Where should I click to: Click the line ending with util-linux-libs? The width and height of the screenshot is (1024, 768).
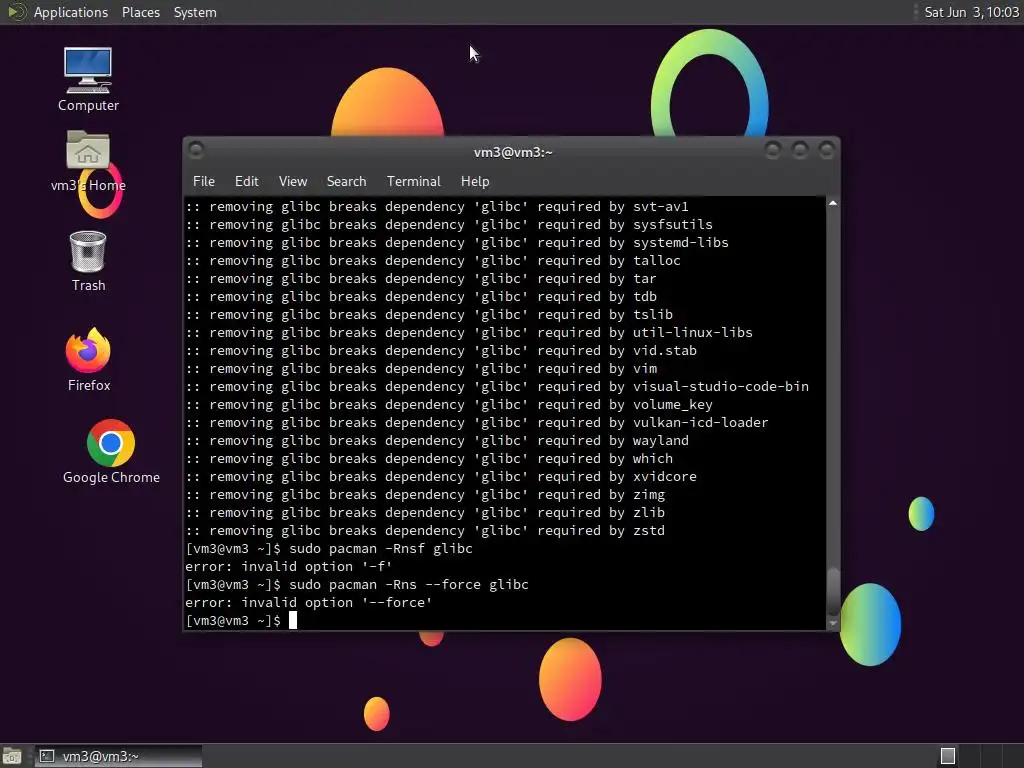[469, 332]
